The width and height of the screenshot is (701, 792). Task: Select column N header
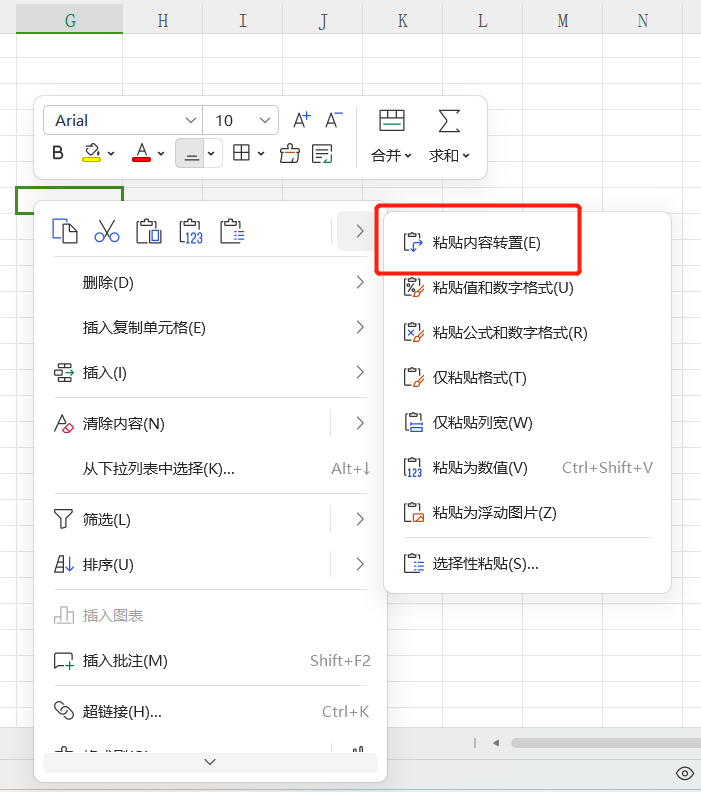click(x=642, y=20)
